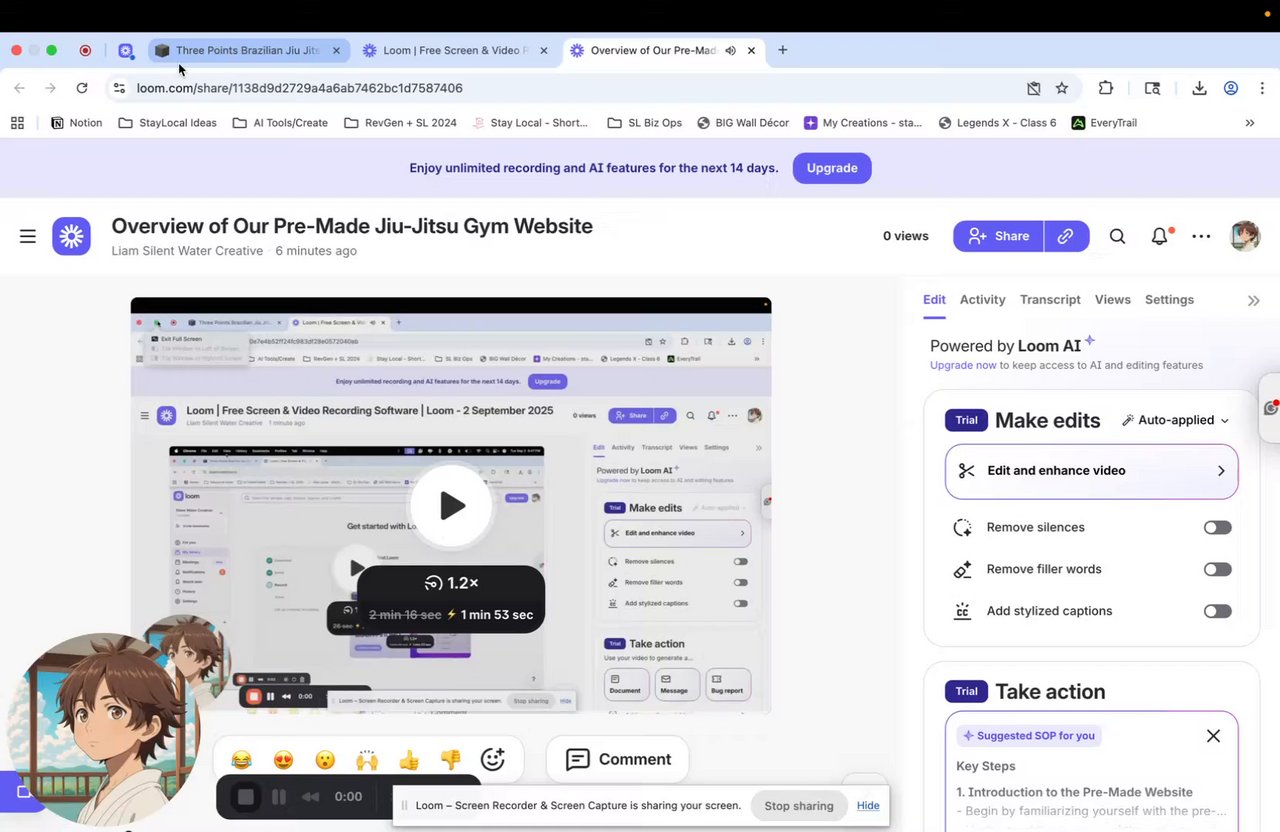Screen dimensions: 1280x832
Task: React with thumbs down emoji
Action: [451, 760]
